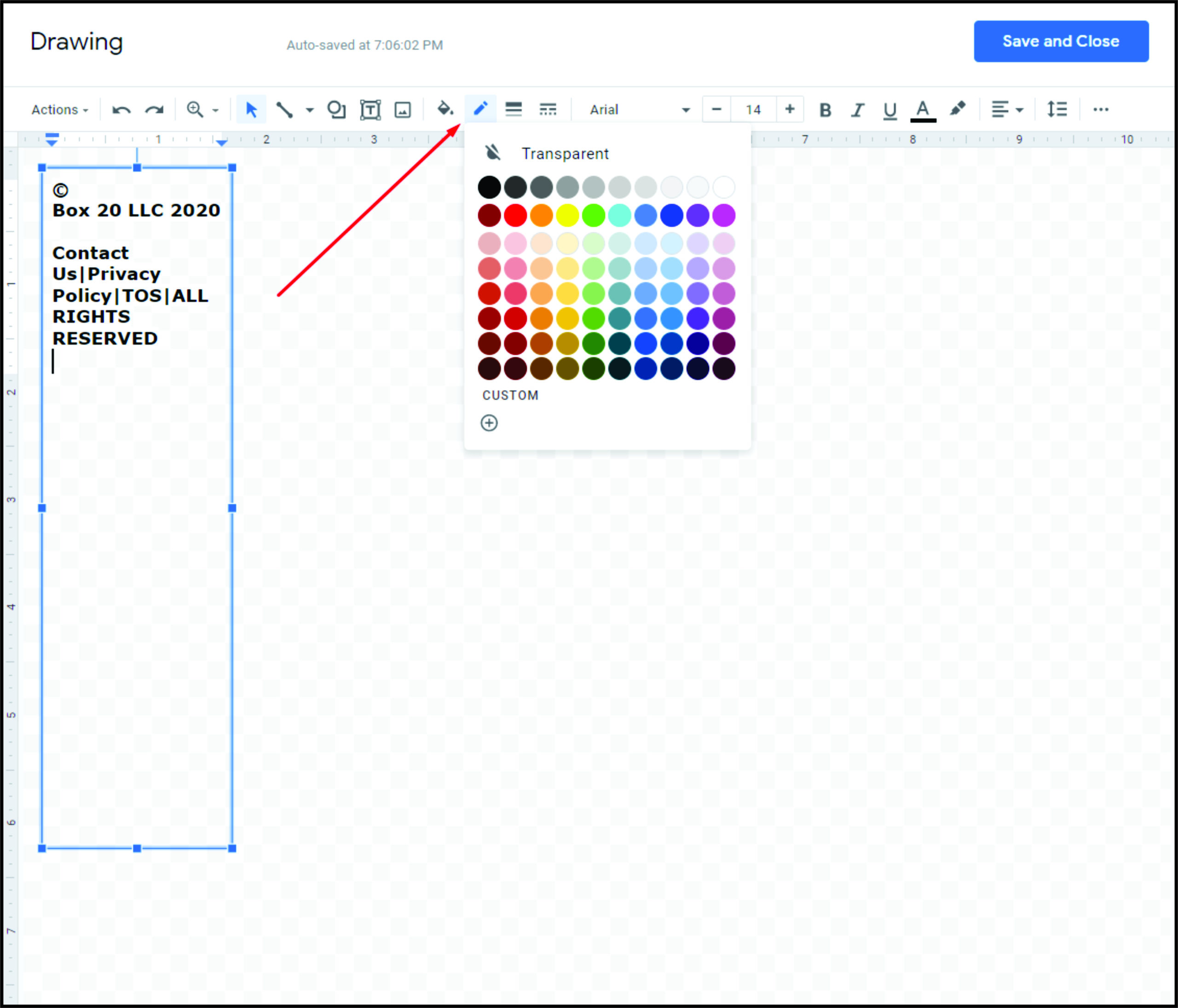Toggle Italic formatting
Screen dimensions: 1178x1008
(x=857, y=110)
